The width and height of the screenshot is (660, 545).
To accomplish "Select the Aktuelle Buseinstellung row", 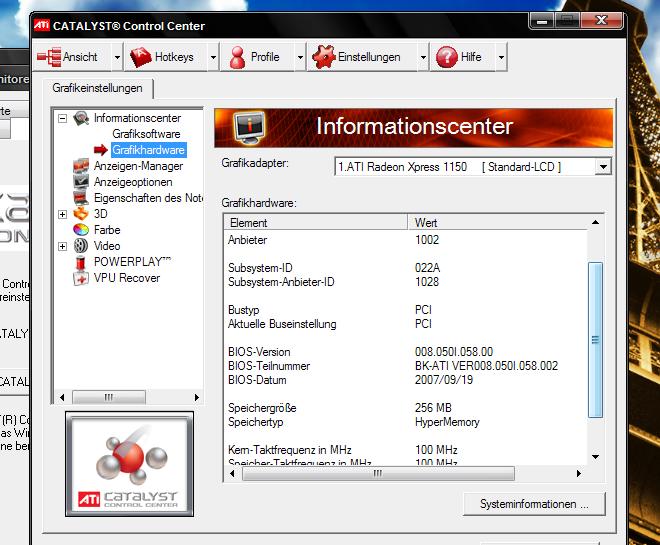I will (x=407, y=324).
